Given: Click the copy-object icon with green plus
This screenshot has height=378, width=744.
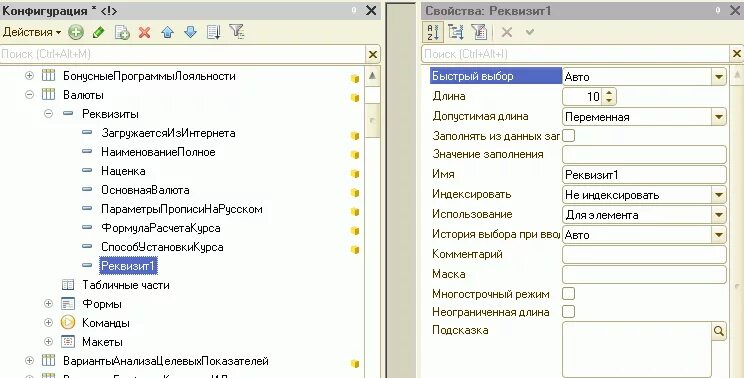Looking at the screenshot, I should (122, 32).
